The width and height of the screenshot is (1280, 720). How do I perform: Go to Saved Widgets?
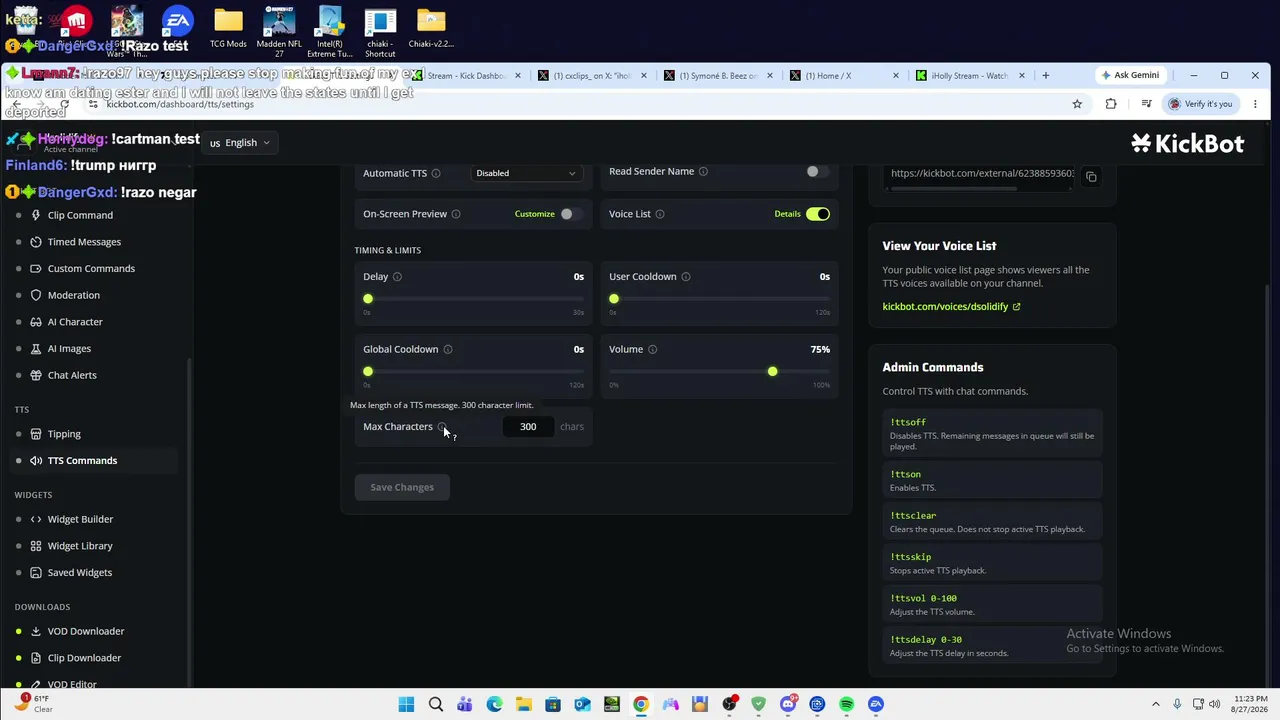tap(80, 573)
